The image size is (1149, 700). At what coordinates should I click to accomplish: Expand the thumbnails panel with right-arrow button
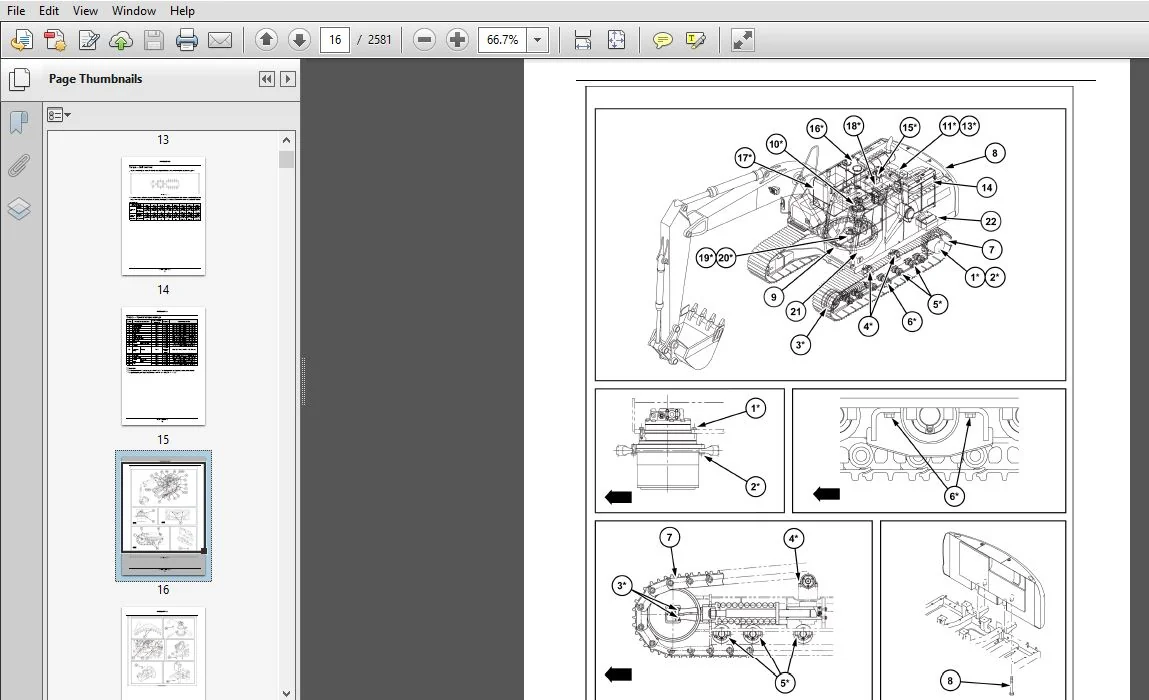click(x=288, y=79)
